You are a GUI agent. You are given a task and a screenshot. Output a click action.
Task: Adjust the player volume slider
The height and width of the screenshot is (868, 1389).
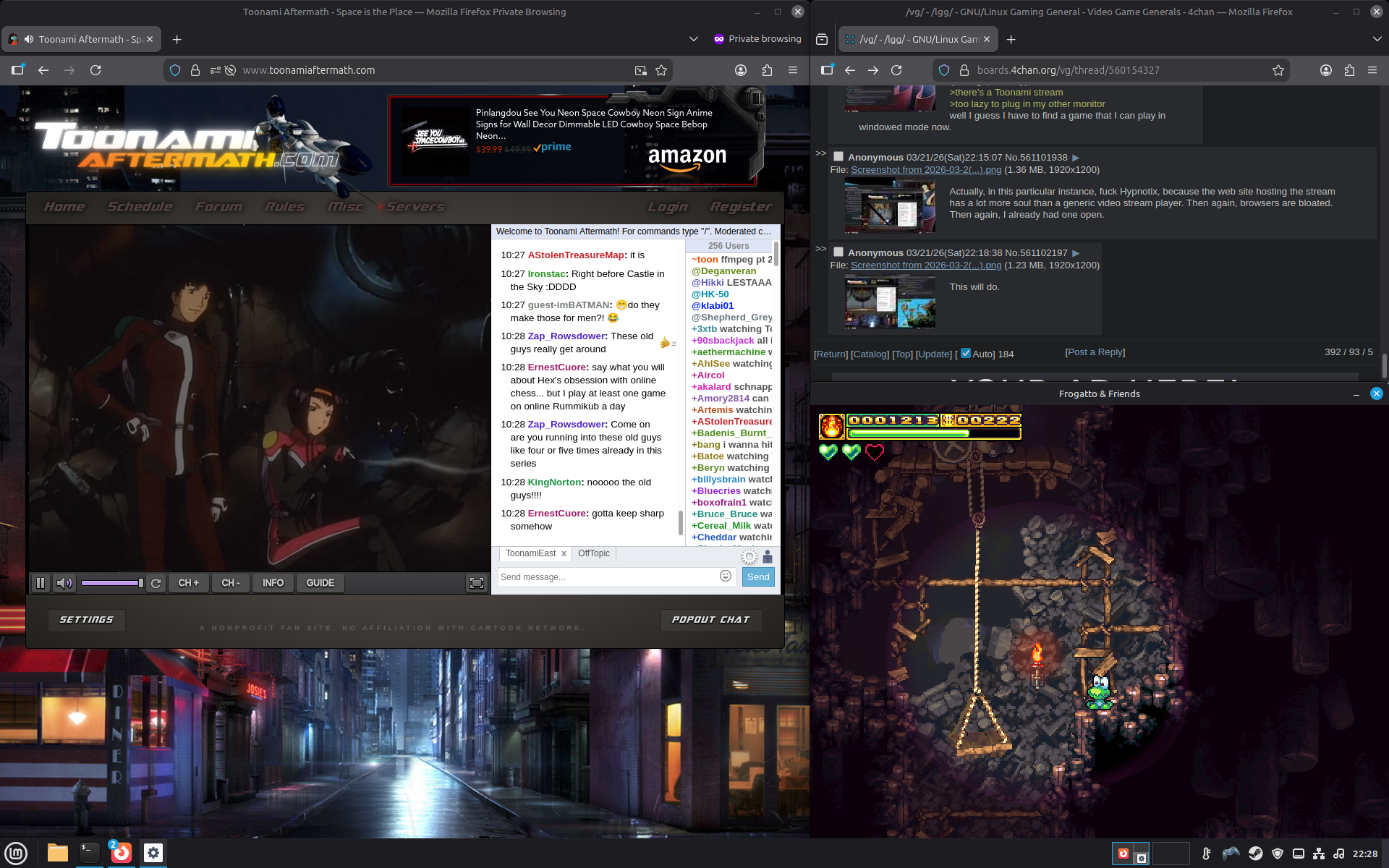(111, 583)
